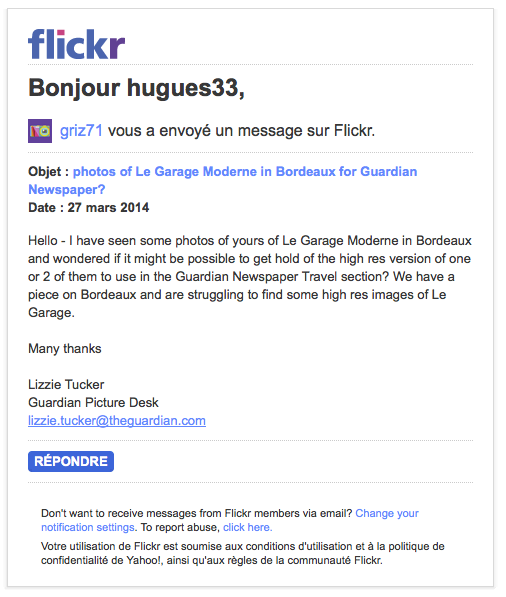Screen dimensions: 506x597
Task: Click the Yahoo! terms paragraph in the footer
Action: pos(243,553)
